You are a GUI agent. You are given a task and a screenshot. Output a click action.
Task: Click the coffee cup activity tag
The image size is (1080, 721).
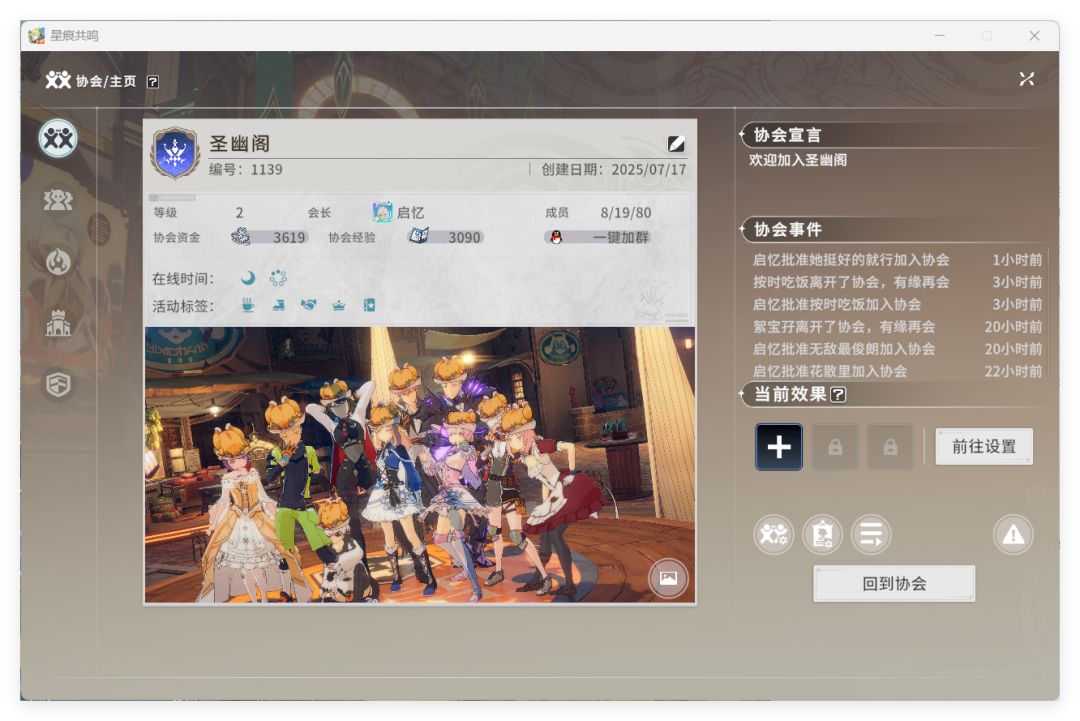point(248,305)
